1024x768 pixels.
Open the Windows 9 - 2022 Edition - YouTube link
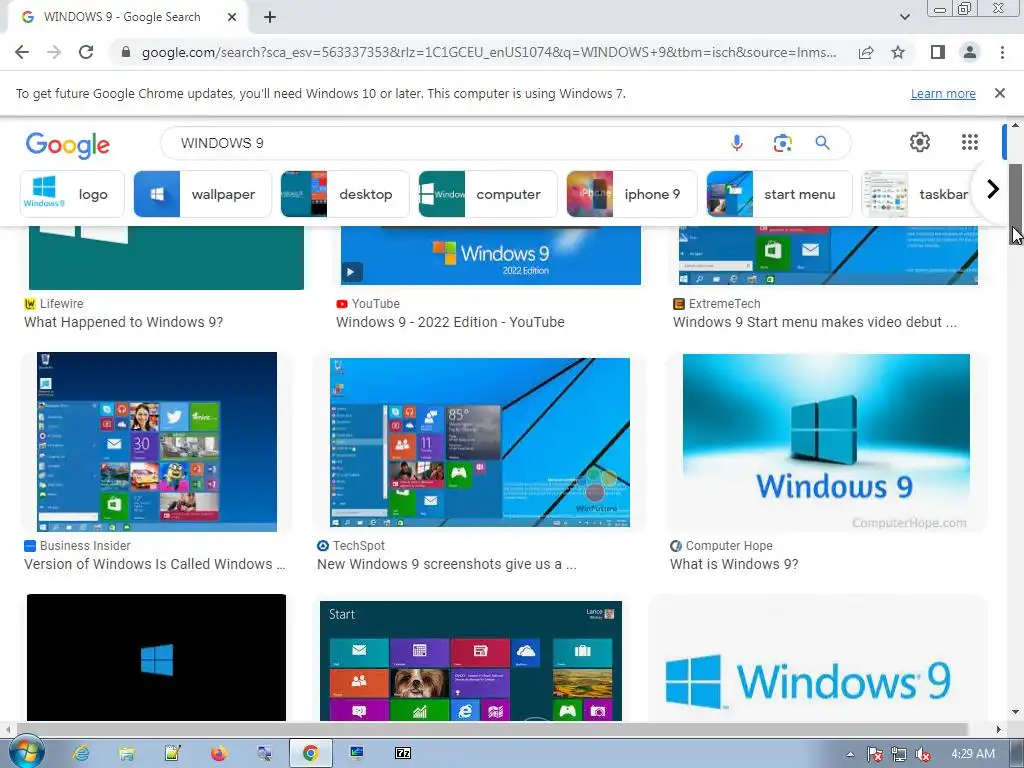tap(450, 322)
